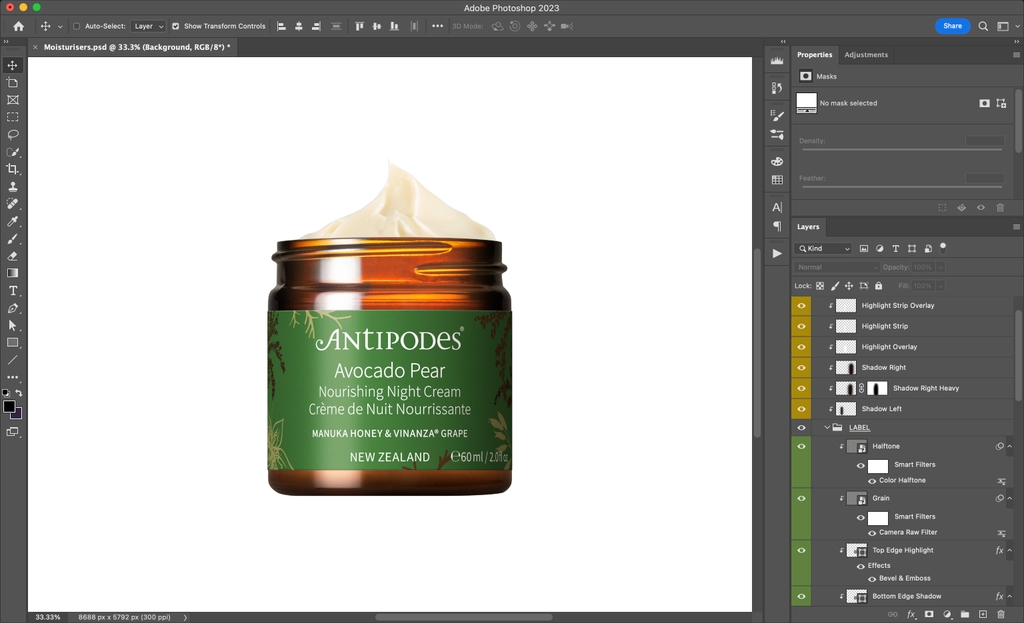Screen dimensions: 1024x623
Task: Click the delete layer trash icon
Action: [x=1000, y=615]
